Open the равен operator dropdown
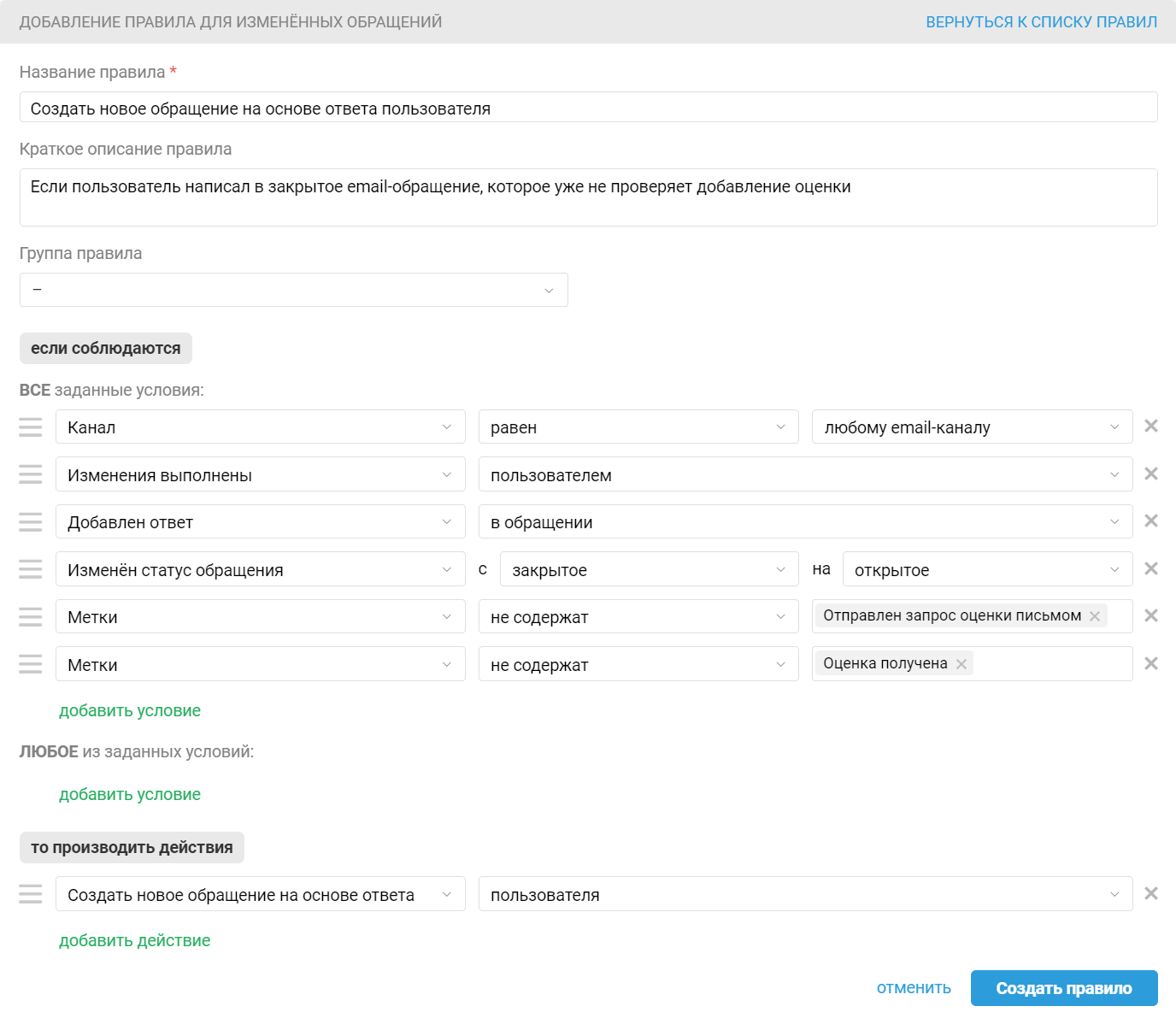Viewport: 1176px width, 1024px height. [638, 427]
